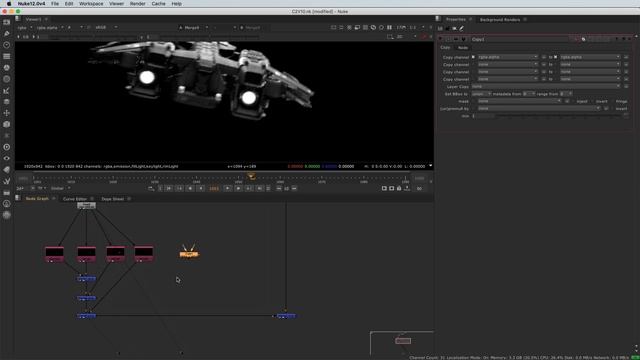Toggle the first Copy channel destination checkbox

click(556, 57)
